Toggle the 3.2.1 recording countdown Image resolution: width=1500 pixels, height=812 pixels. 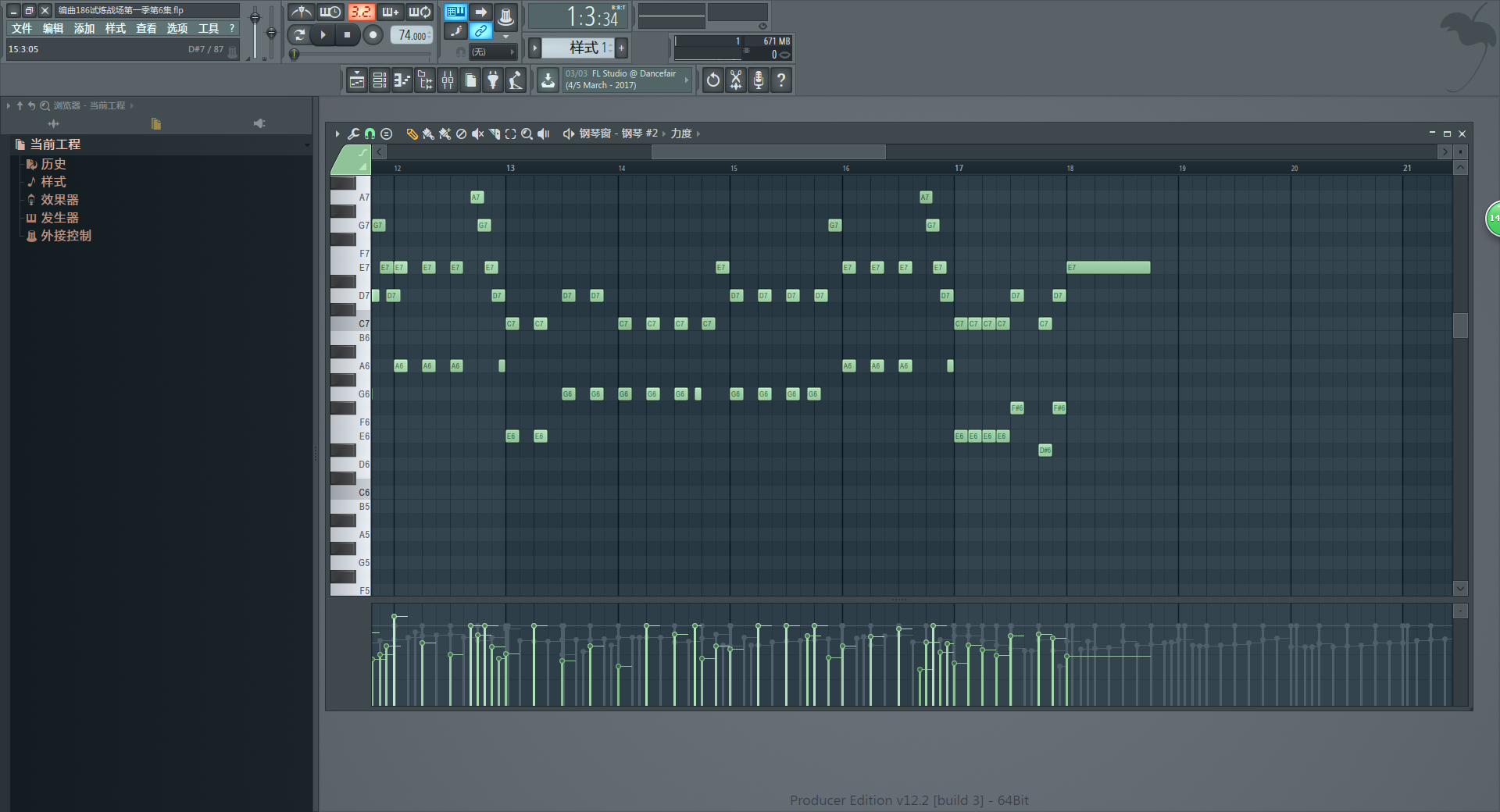tap(361, 12)
